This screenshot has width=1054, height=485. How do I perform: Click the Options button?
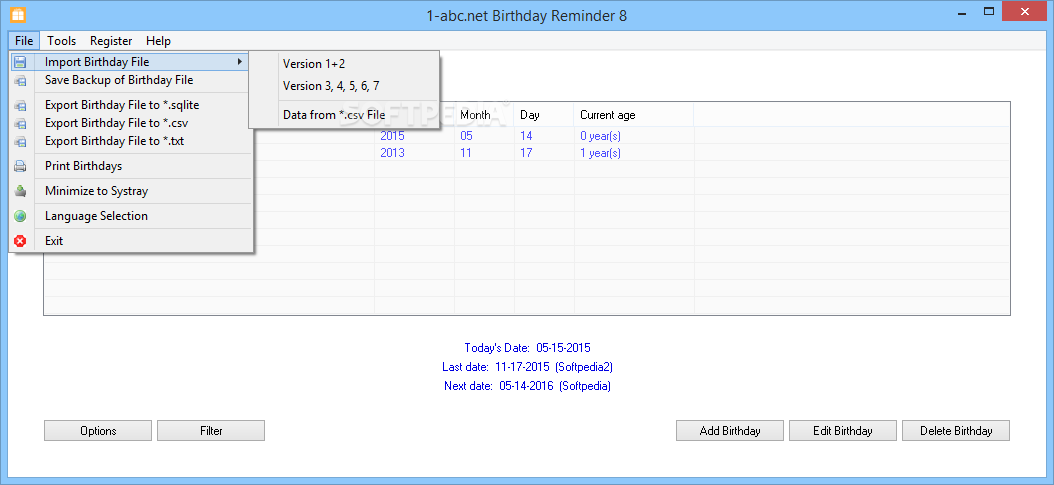[x=98, y=431]
